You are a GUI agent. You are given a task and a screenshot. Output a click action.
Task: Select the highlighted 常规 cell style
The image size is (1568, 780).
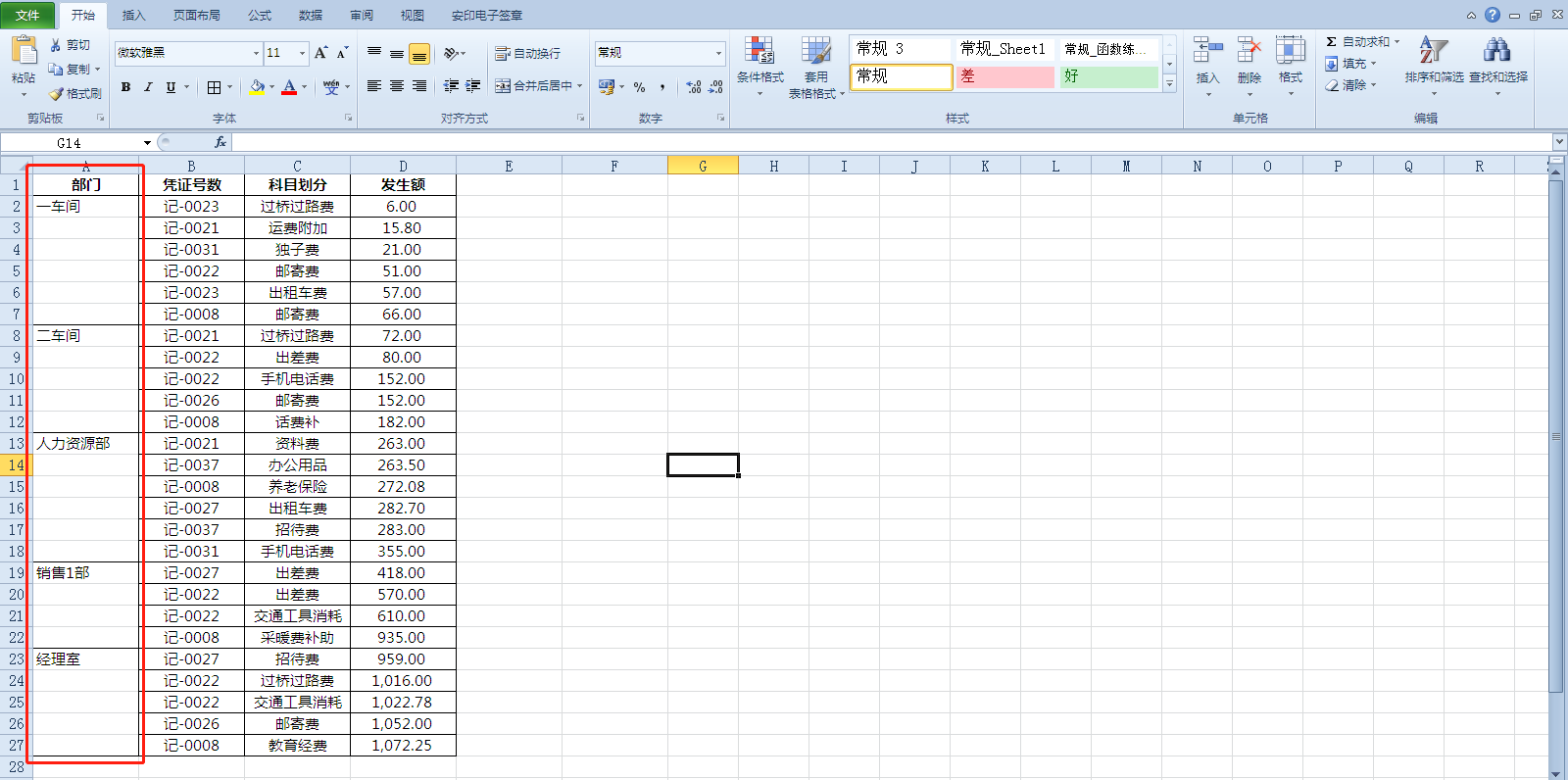coord(902,76)
